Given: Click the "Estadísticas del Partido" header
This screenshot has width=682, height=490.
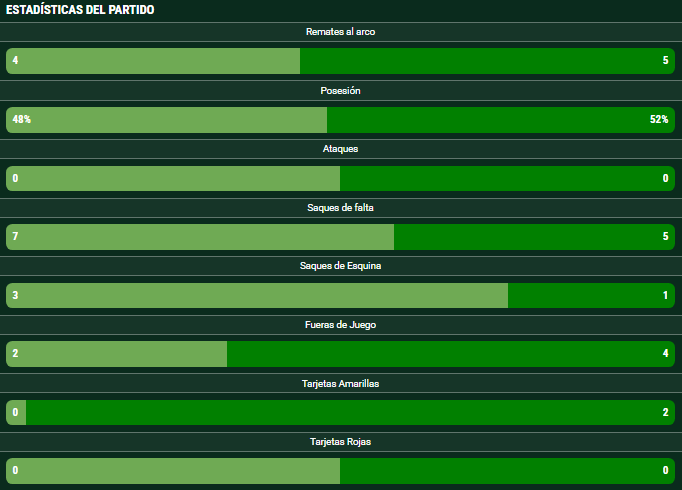Looking at the screenshot, I should click(80, 10).
